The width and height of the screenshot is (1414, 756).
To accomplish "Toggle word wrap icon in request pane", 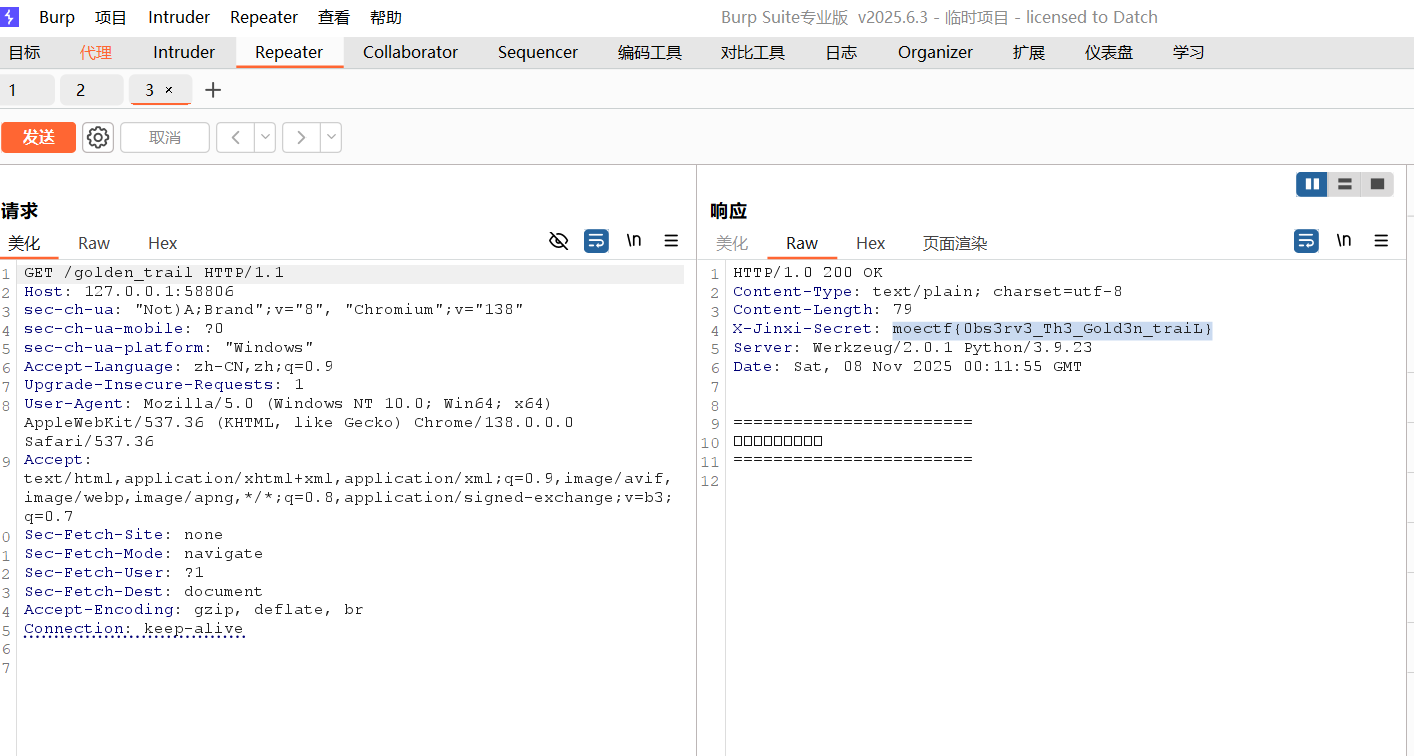I will (596, 240).
